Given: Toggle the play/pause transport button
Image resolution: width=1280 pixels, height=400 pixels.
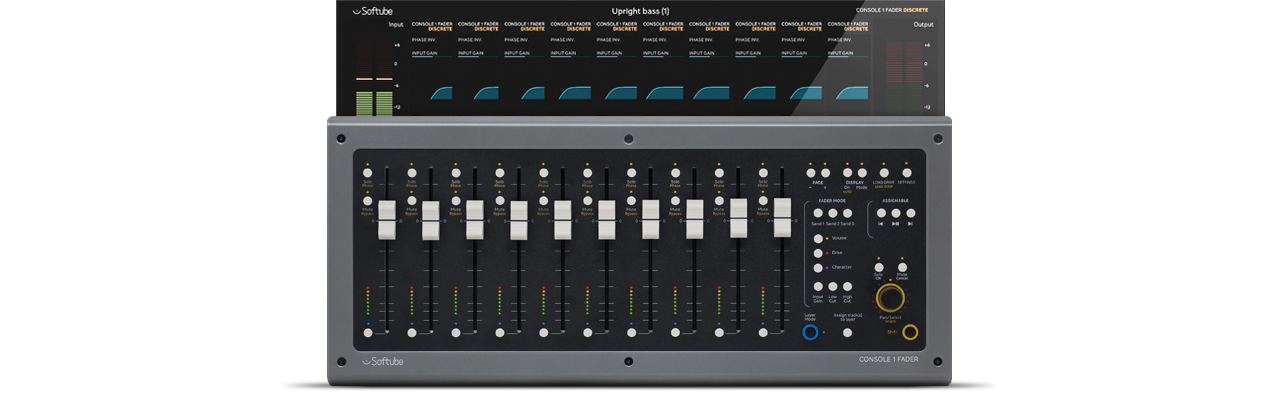Looking at the screenshot, I should (896, 213).
